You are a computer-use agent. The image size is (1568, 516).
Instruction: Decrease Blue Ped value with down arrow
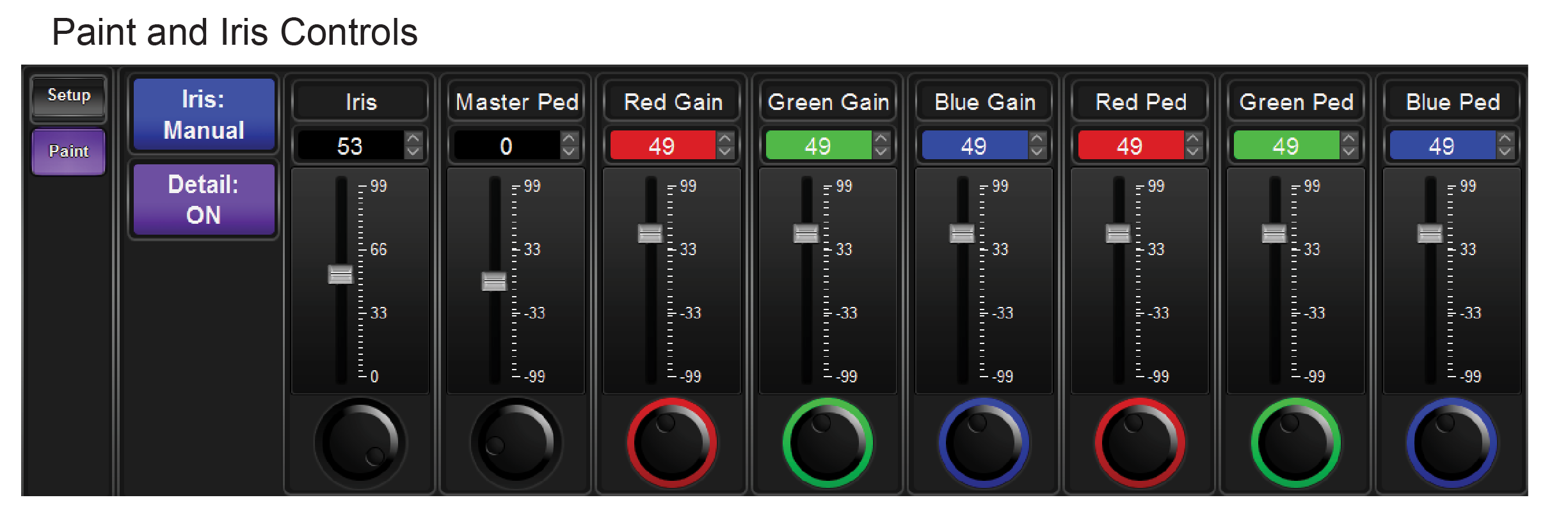tap(1505, 152)
